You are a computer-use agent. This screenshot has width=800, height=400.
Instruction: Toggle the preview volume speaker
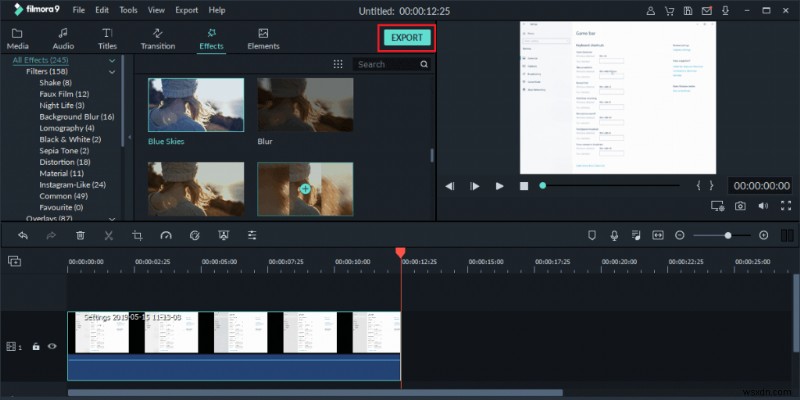pyautogui.click(x=763, y=206)
